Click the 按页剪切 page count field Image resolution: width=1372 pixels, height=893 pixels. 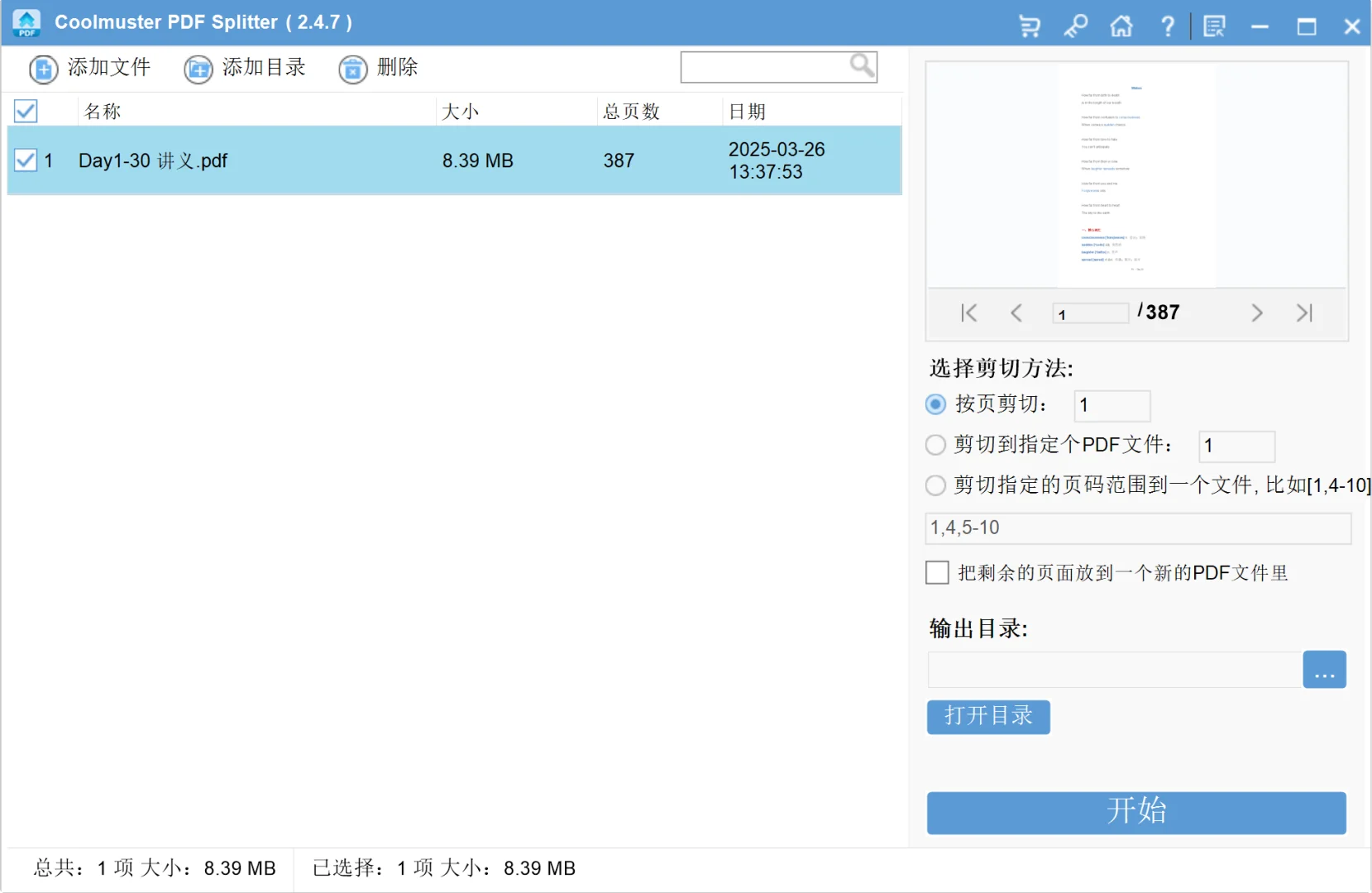(x=1112, y=405)
